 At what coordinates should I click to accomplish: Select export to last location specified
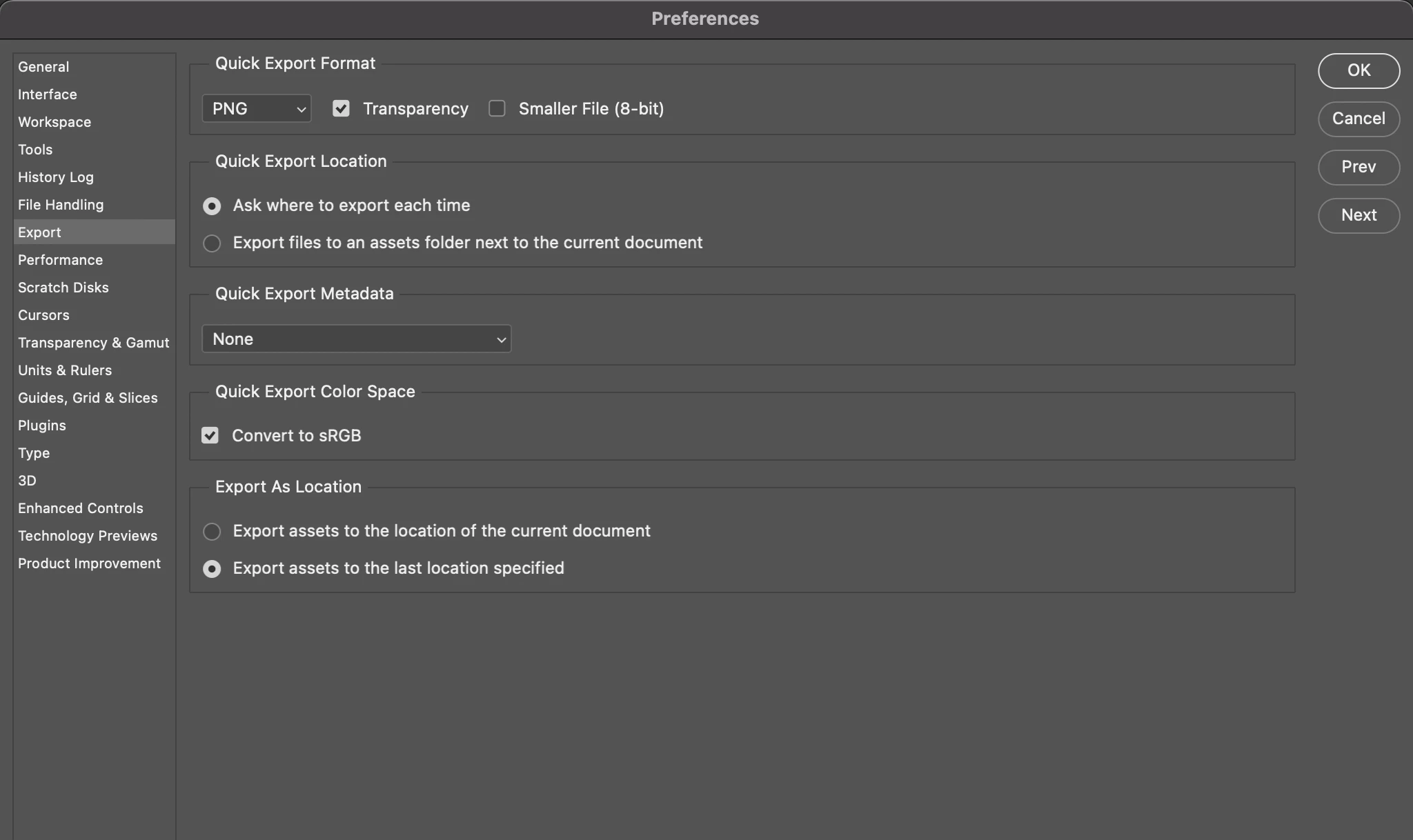(212, 569)
